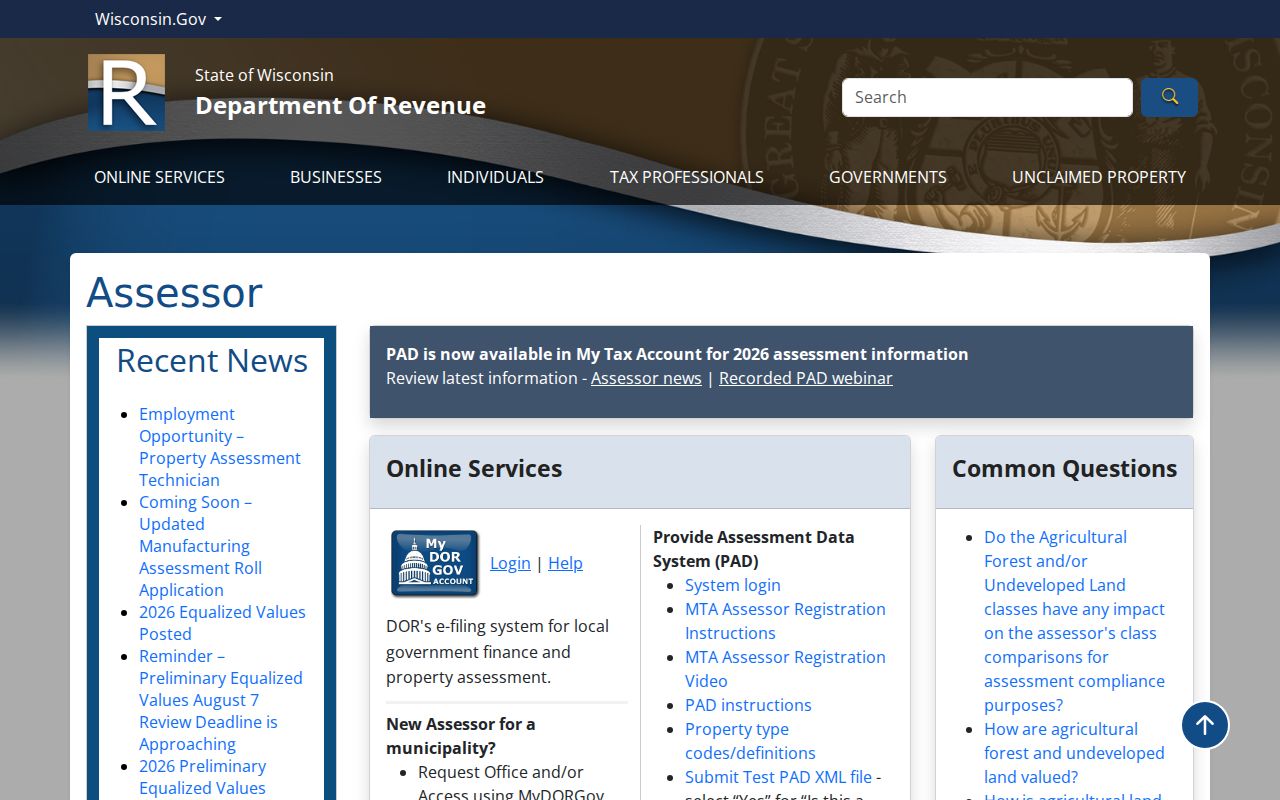Click the MyDORGov Login link
This screenshot has width=1280, height=800.
[510, 563]
